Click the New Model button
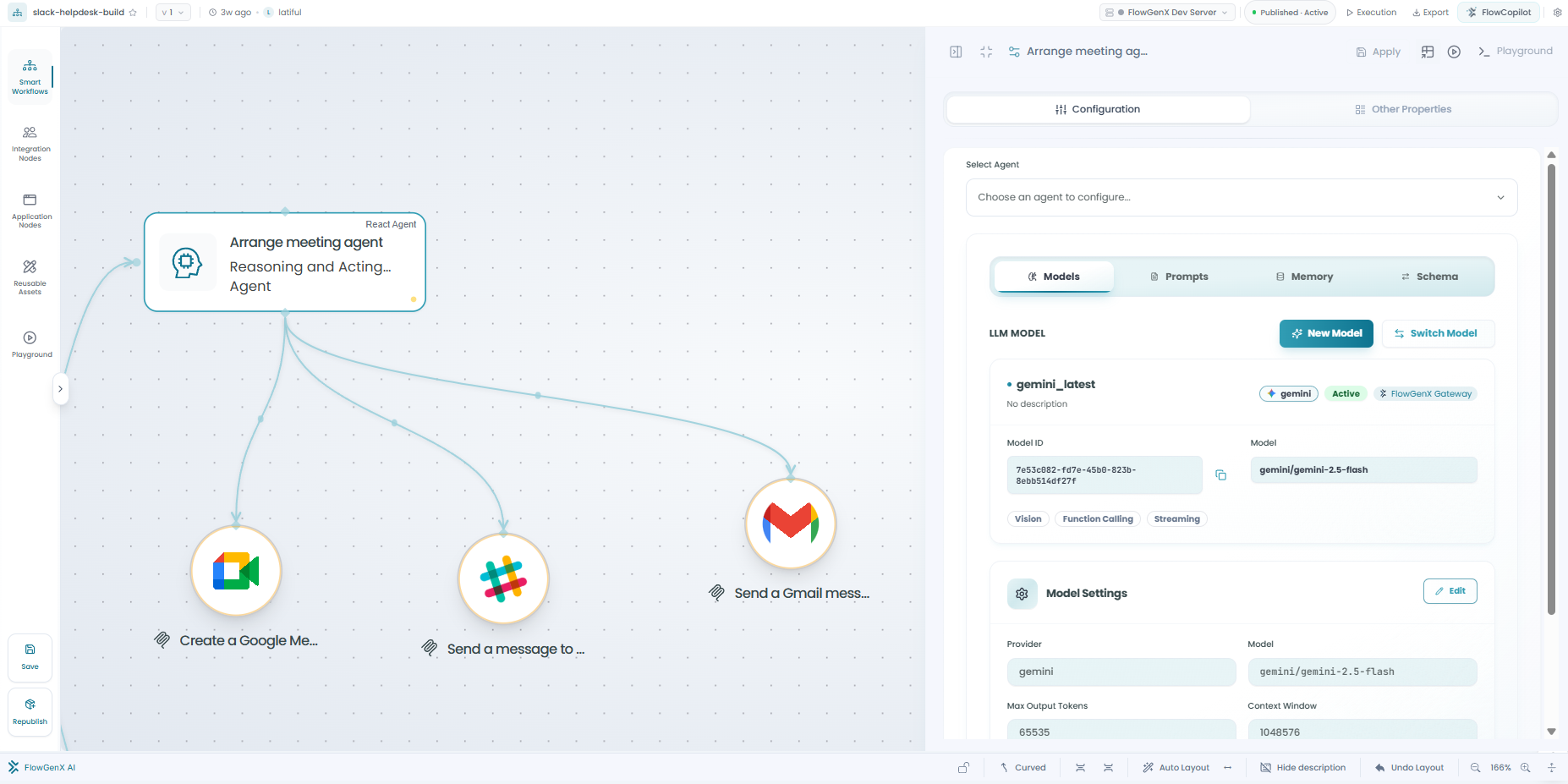This screenshot has width=1568, height=784. point(1326,333)
